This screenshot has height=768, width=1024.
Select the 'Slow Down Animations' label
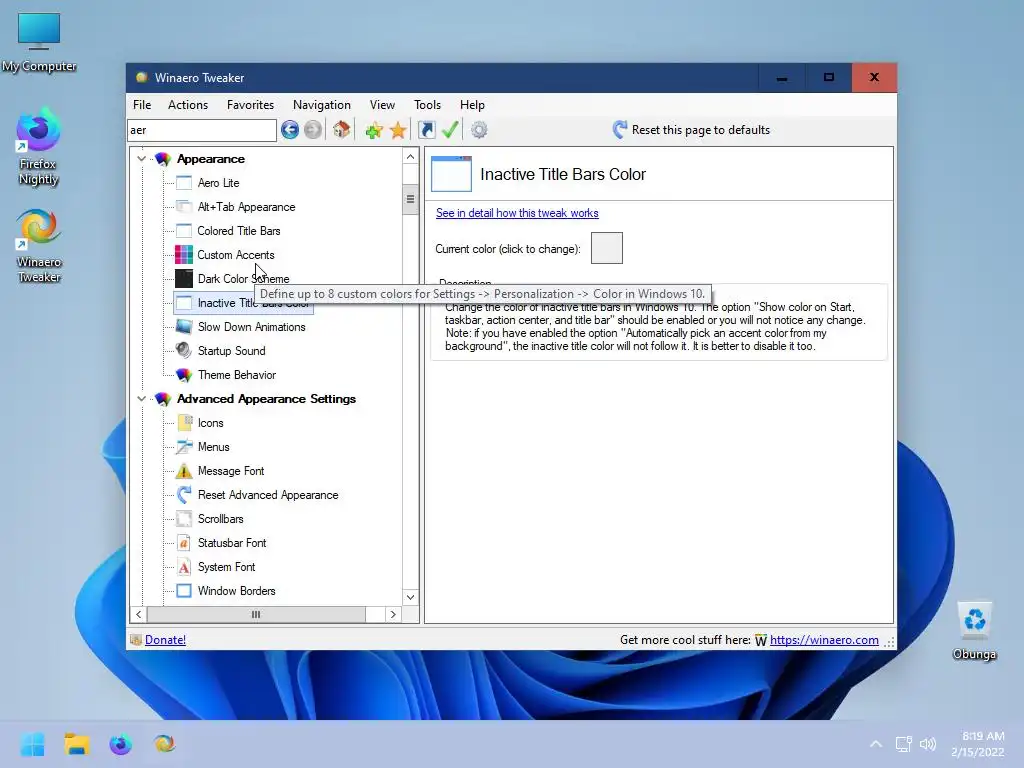coord(251,327)
